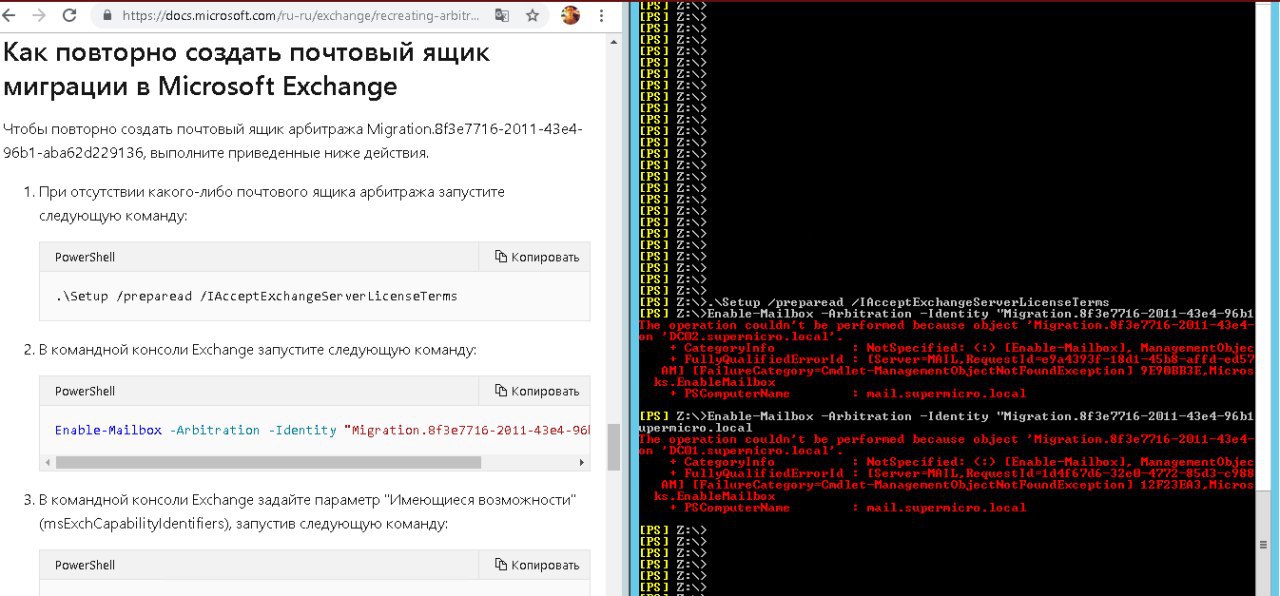Image resolution: width=1280 pixels, height=596 pixels.
Task: Open the browser profile avatar
Action: click(x=570, y=16)
